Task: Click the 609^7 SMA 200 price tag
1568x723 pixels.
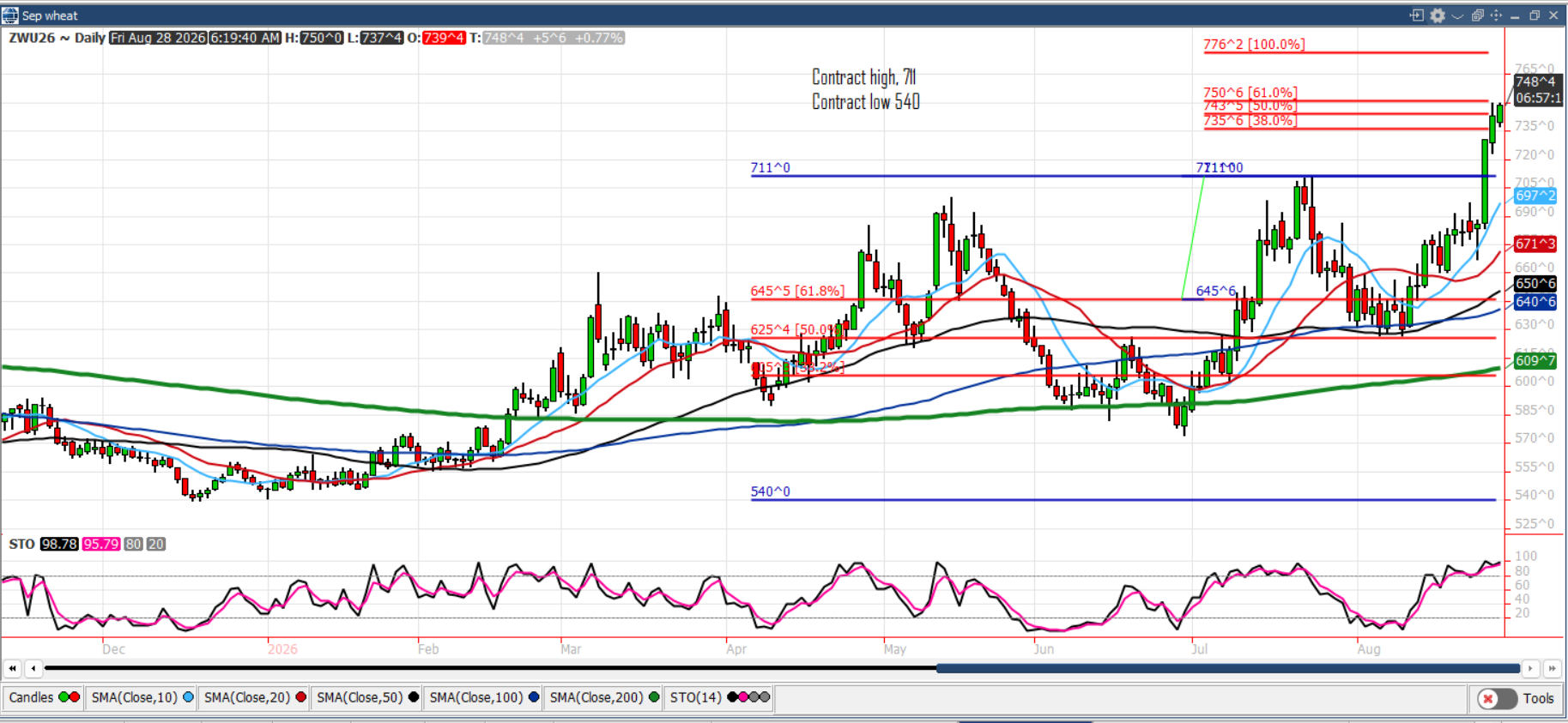Action: coord(1535,360)
